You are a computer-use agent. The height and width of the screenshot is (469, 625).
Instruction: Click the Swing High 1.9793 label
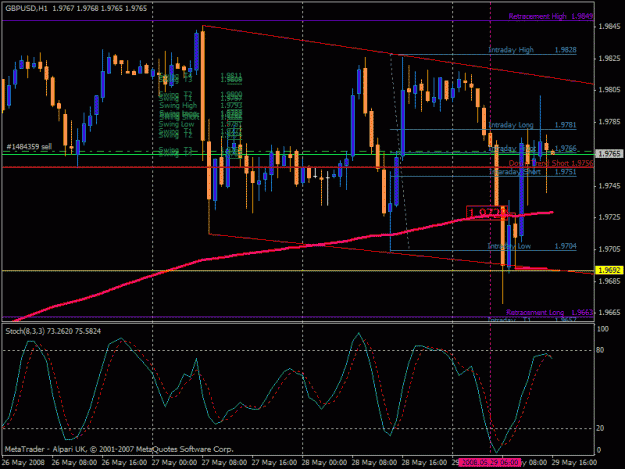200,105
